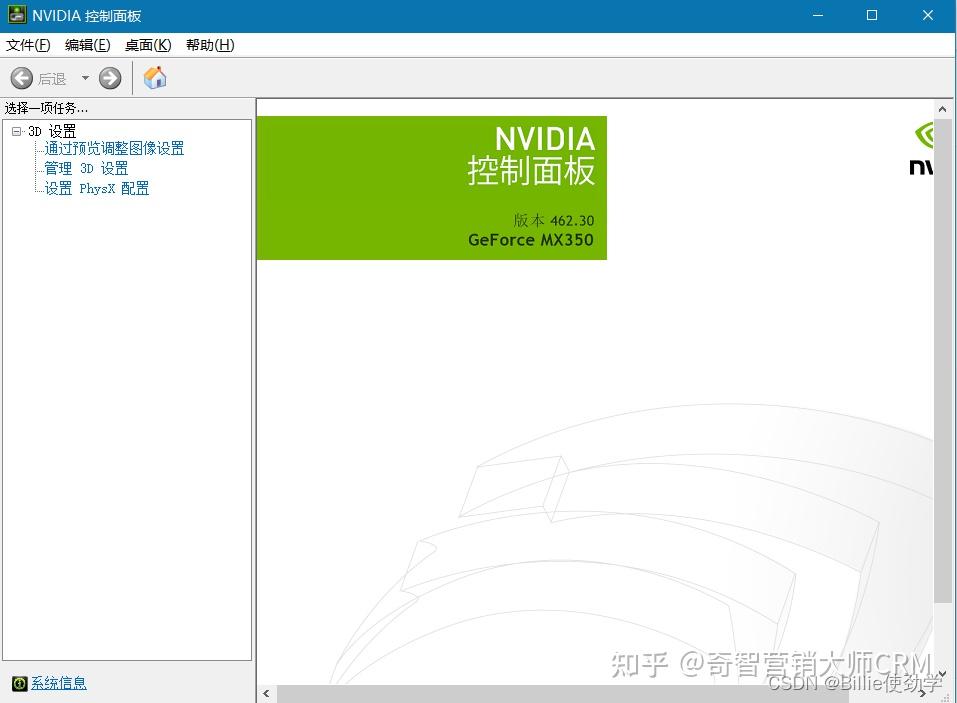Open the 系统信息 link
The height and width of the screenshot is (703, 957).
[58, 682]
